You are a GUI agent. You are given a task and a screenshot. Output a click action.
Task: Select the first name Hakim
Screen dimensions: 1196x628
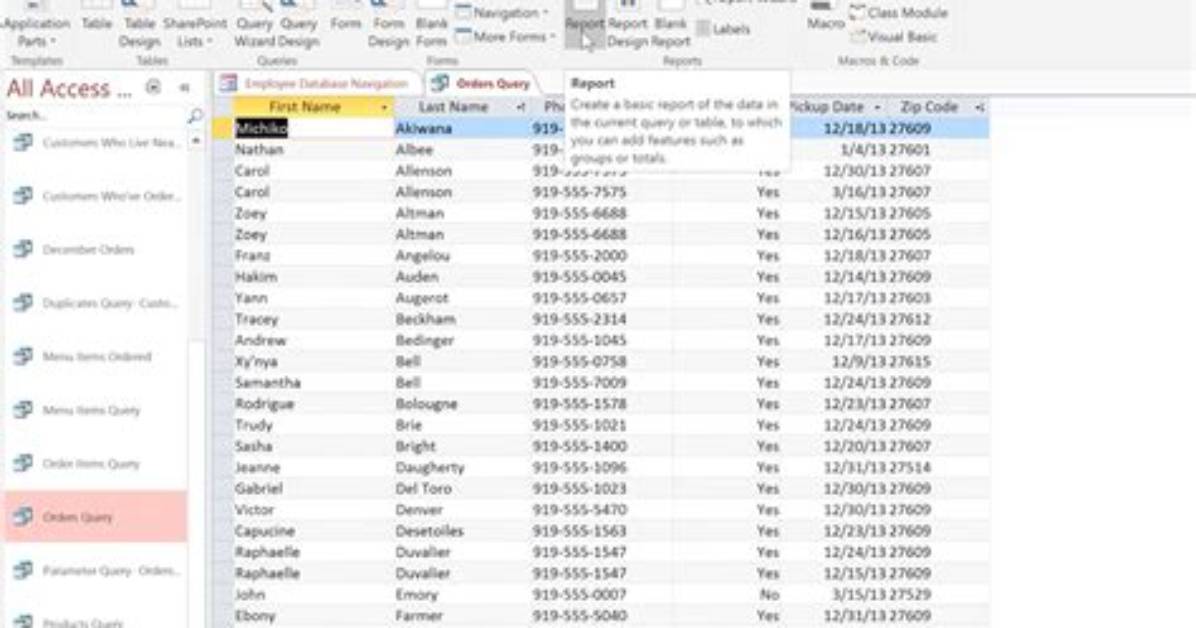(x=256, y=277)
